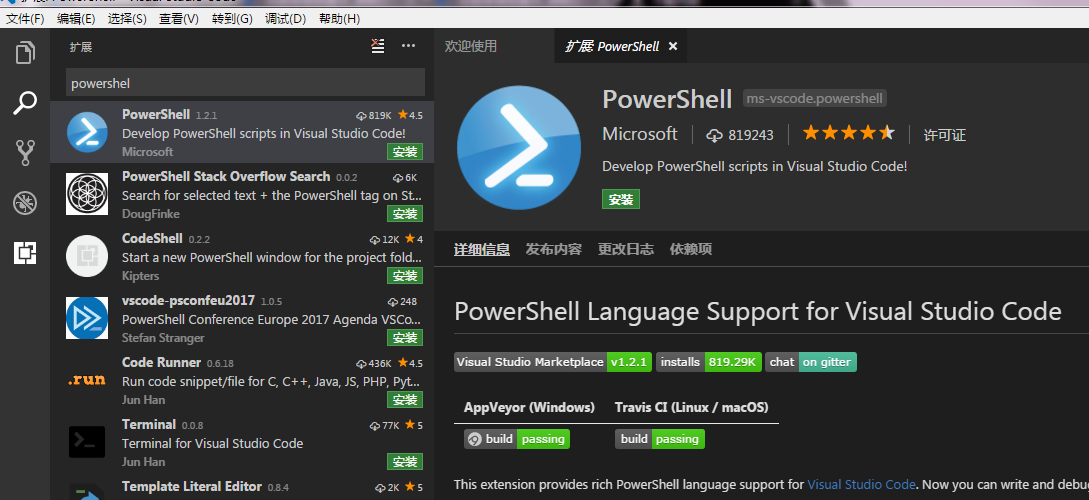Open the Debug bug icon
Screen dimensions: 1089x500
[x=25, y=203]
